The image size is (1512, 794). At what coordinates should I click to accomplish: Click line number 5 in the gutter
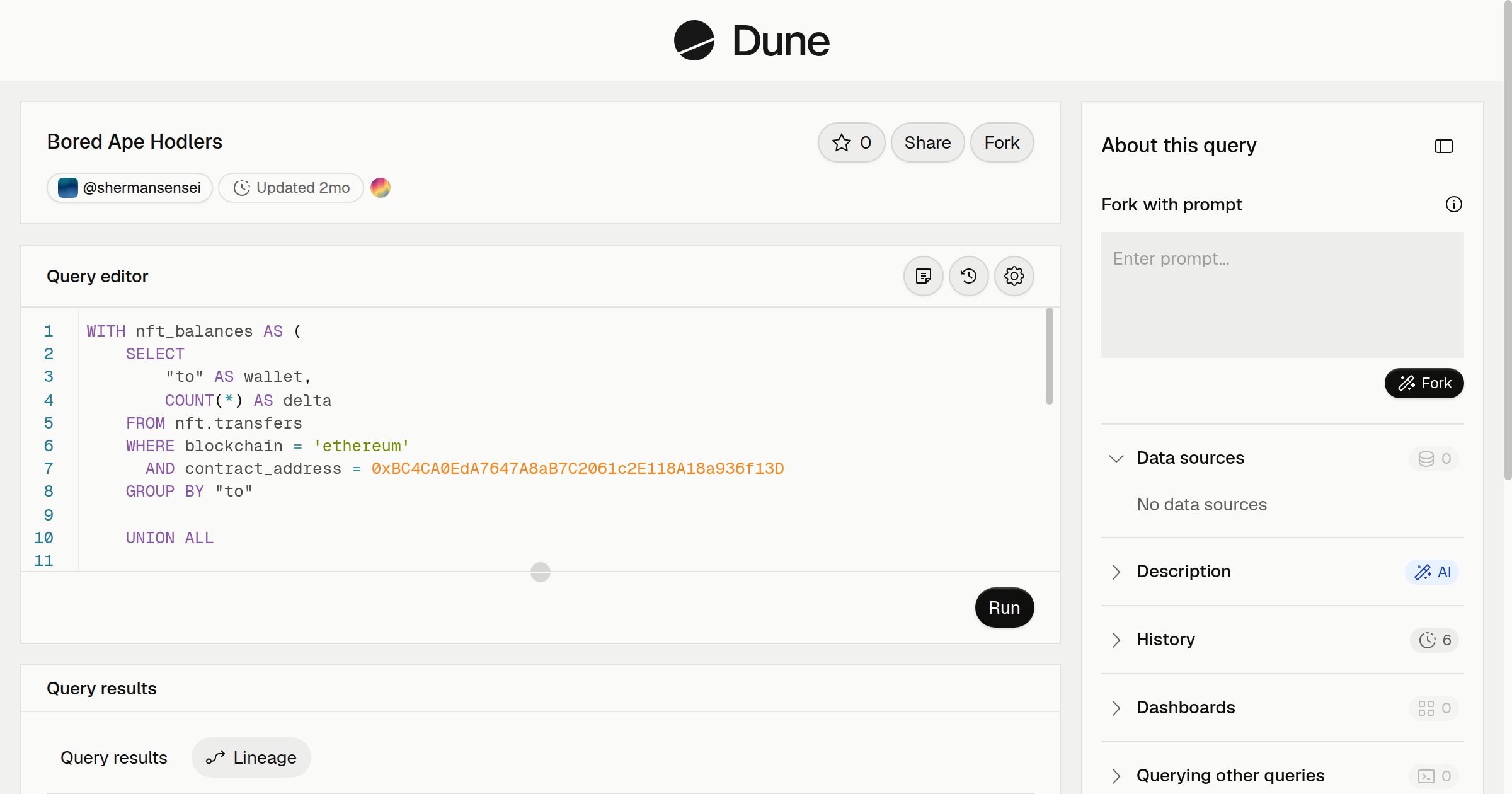pyautogui.click(x=49, y=423)
